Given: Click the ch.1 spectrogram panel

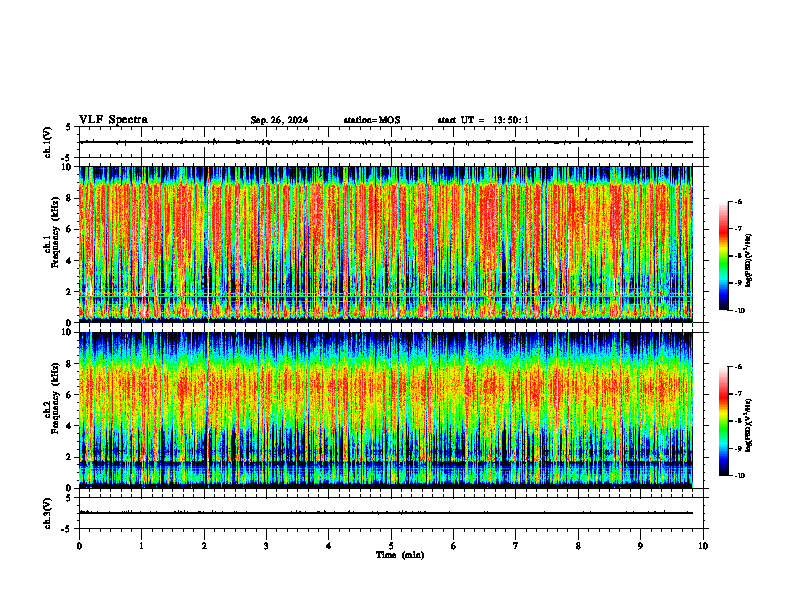Looking at the screenshot, I should pyautogui.click(x=386, y=244).
